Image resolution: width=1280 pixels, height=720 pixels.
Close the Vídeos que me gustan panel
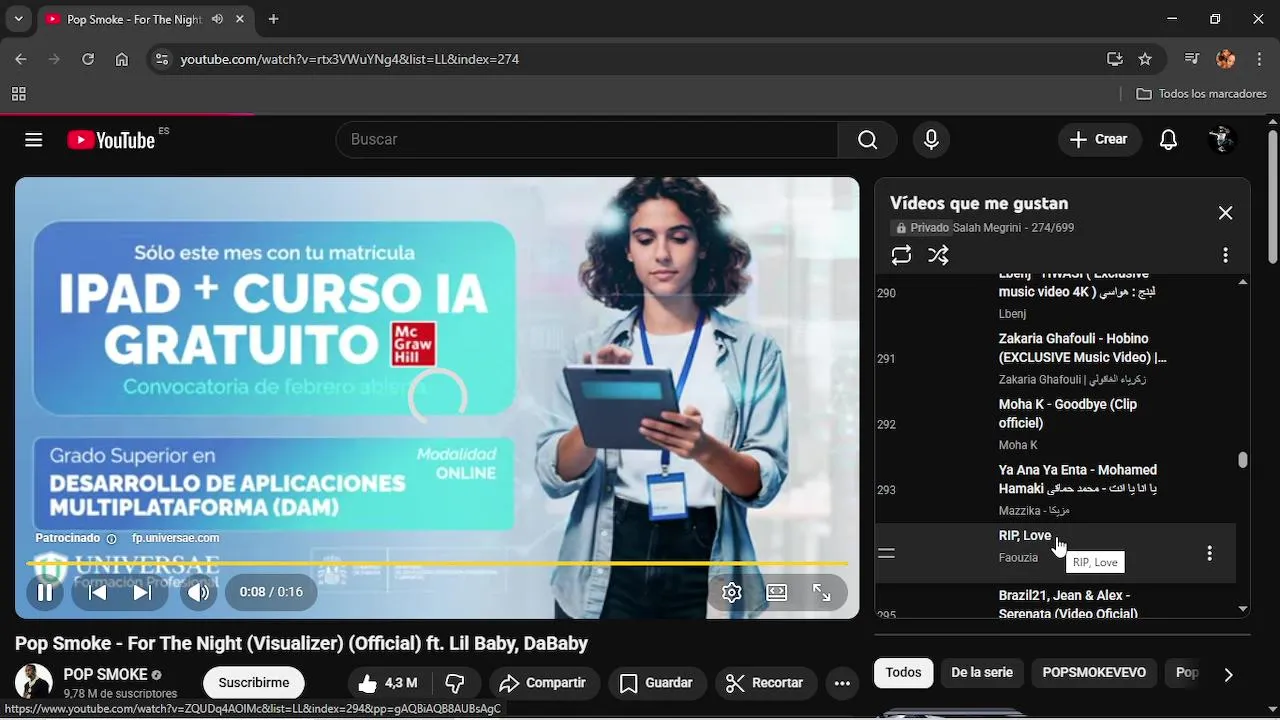pos(1225,213)
